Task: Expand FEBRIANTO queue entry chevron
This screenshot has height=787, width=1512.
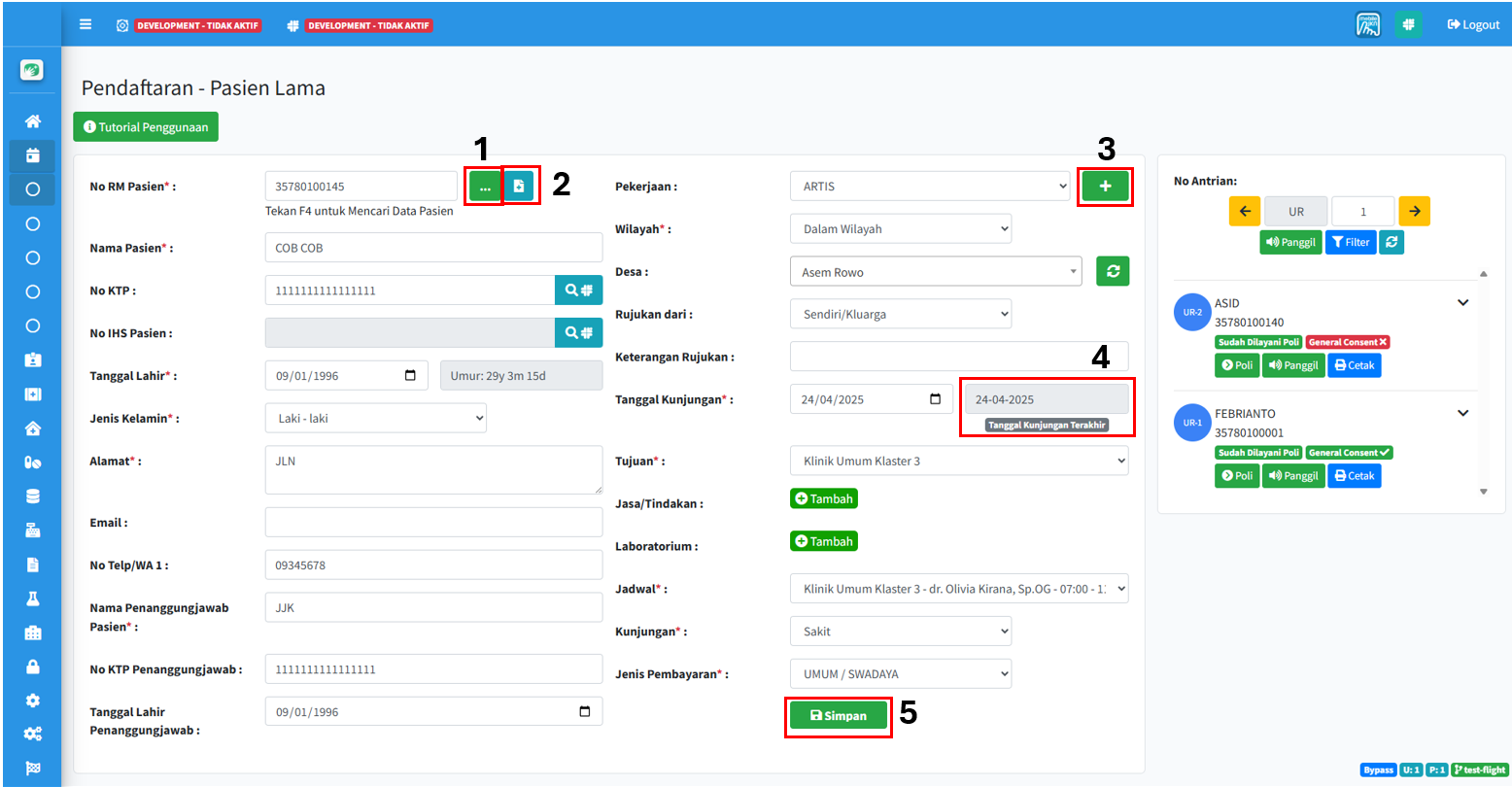Action: pyautogui.click(x=1462, y=414)
